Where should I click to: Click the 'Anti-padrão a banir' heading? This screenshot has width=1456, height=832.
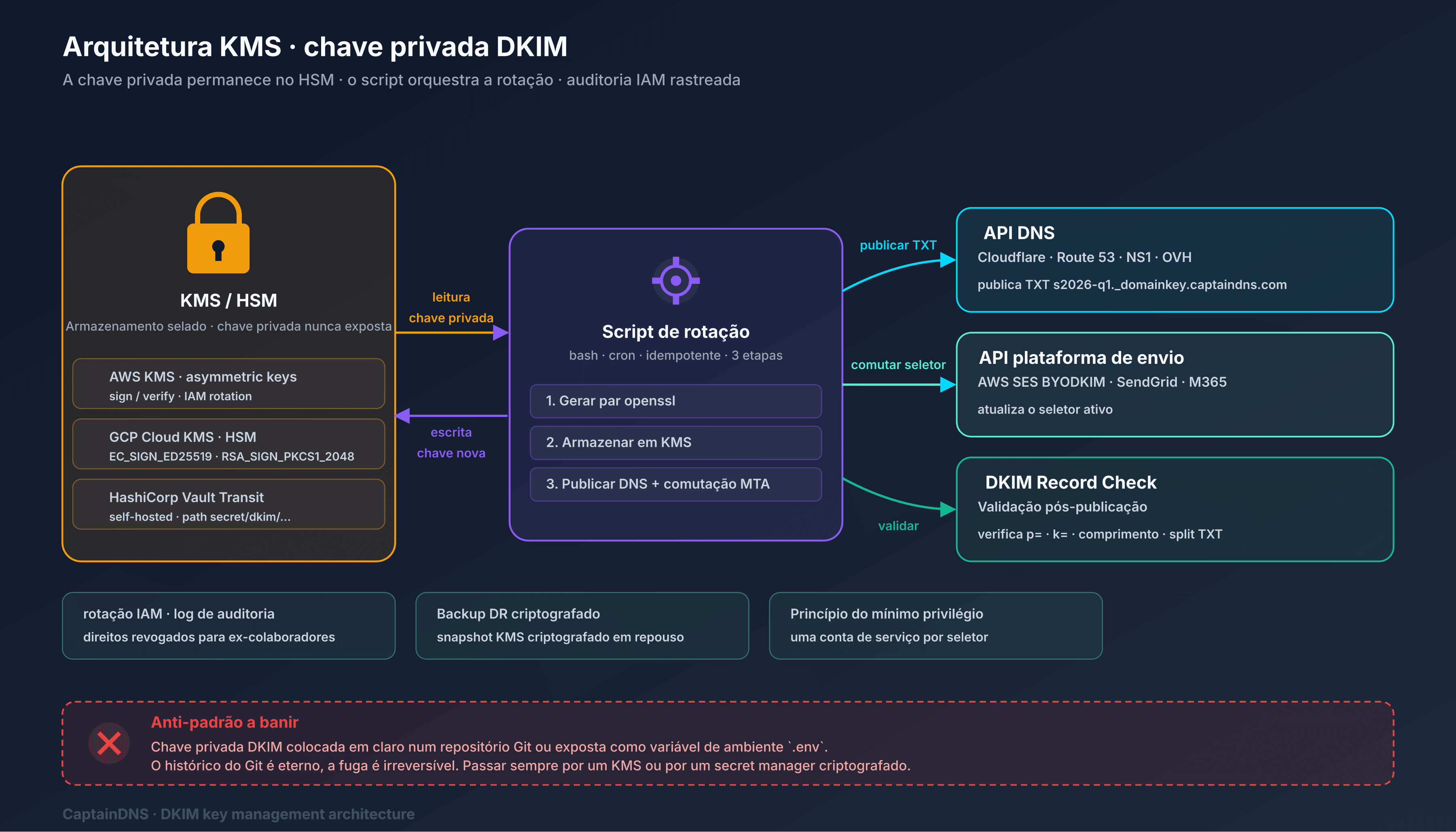(224, 722)
